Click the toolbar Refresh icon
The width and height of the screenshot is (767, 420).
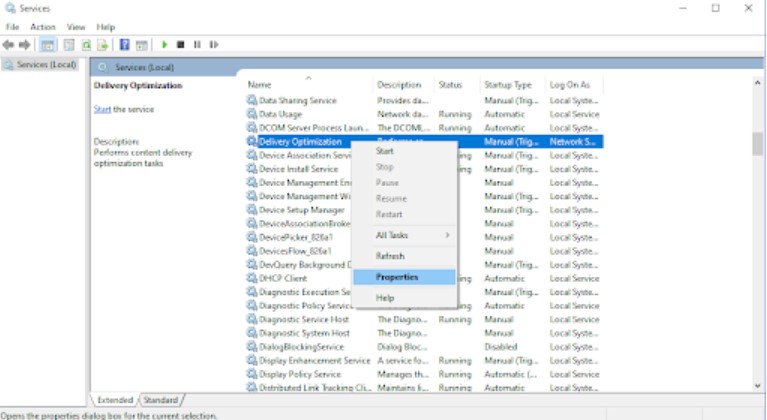[87, 45]
